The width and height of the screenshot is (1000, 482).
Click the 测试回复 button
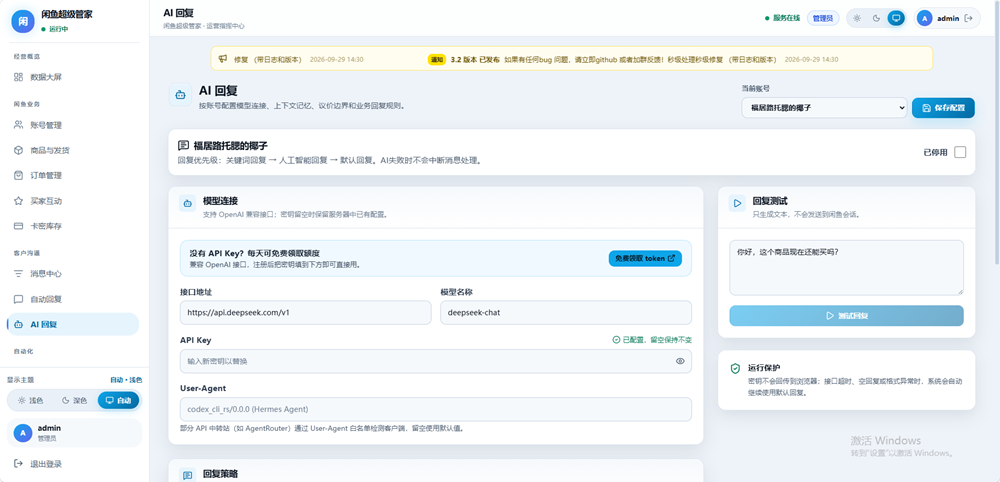tap(846, 316)
